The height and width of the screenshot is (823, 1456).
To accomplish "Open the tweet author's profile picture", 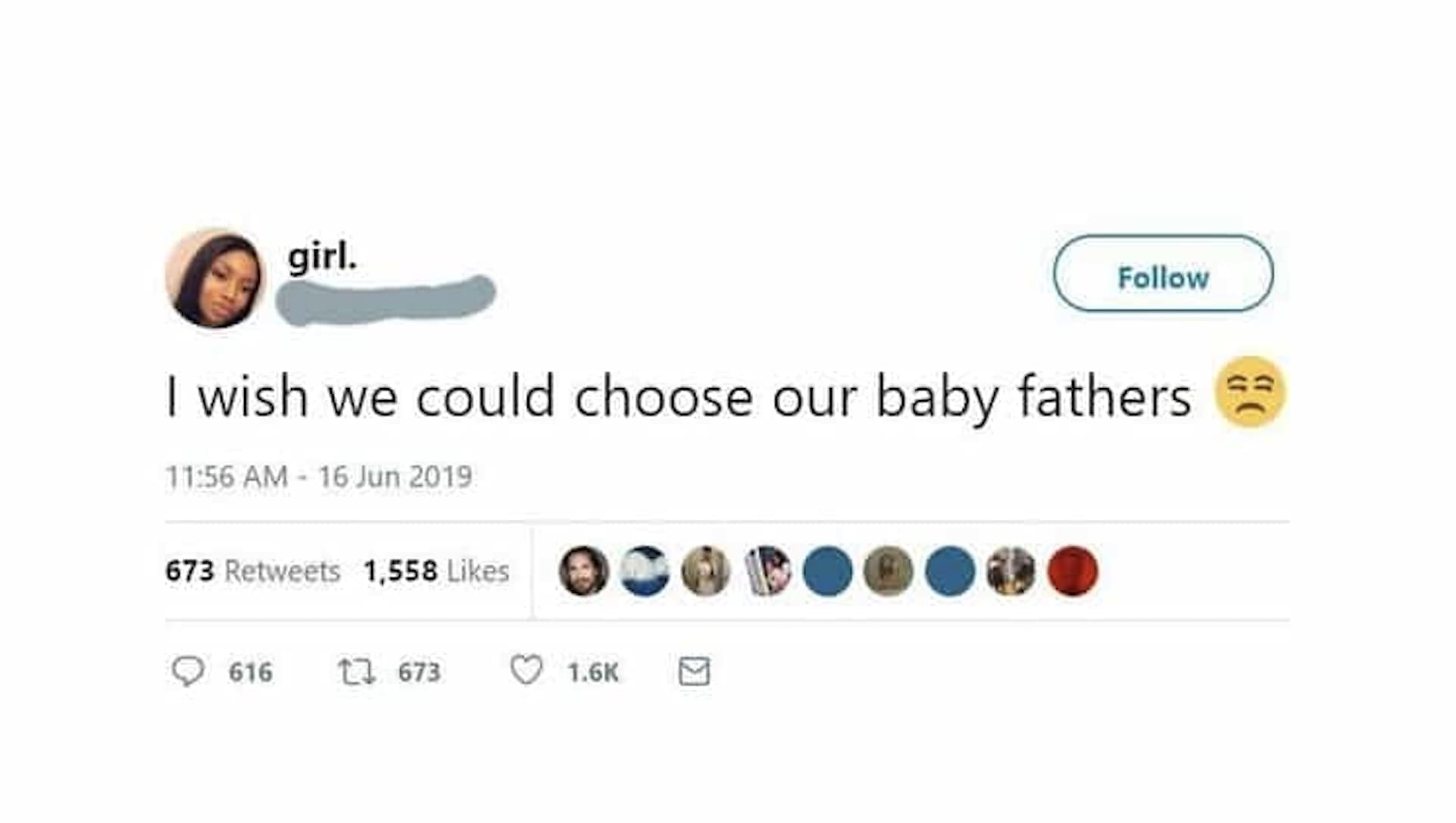I will (214, 279).
